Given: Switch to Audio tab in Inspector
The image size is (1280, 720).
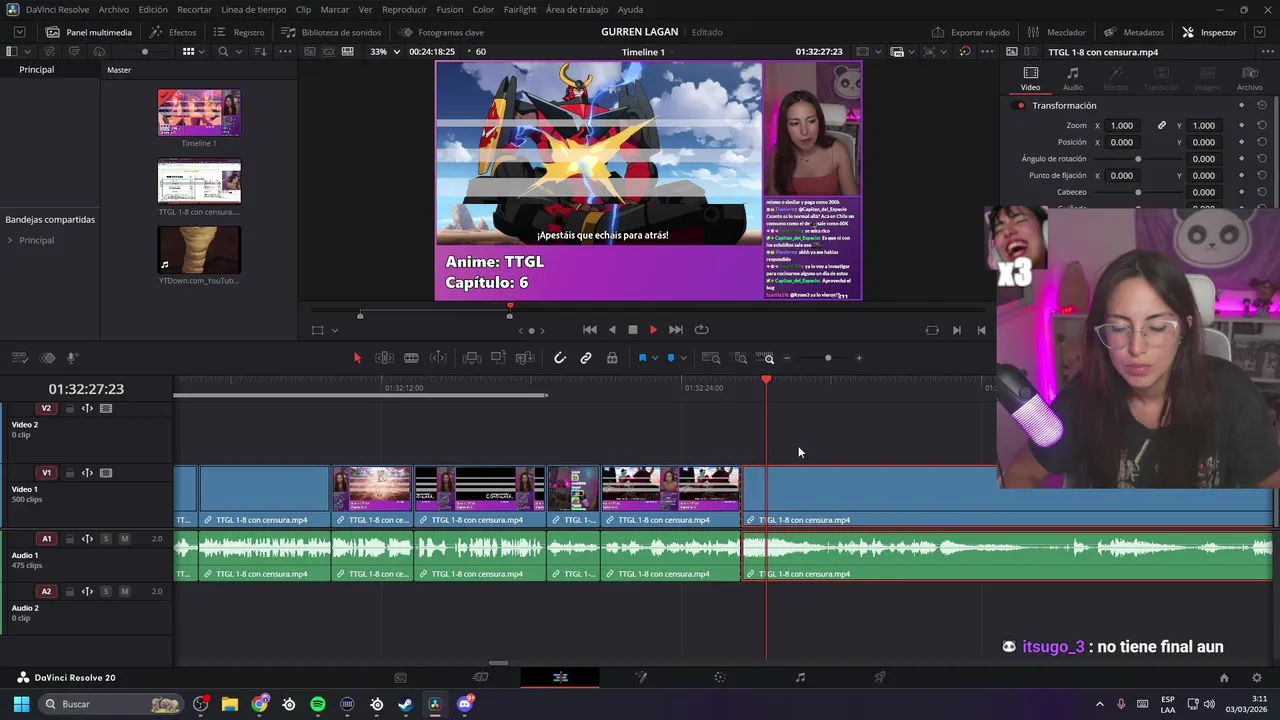Looking at the screenshot, I should pyautogui.click(x=1072, y=79).
